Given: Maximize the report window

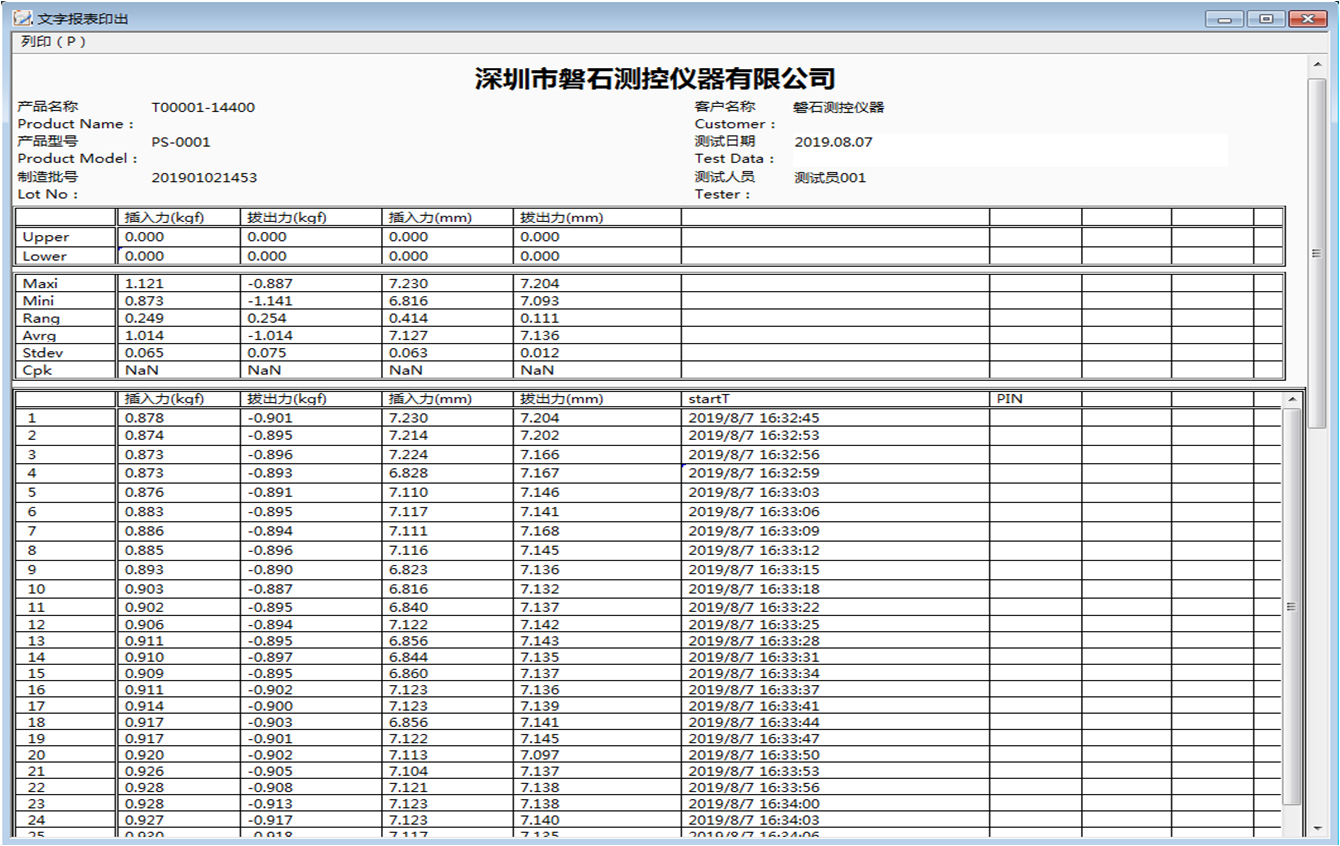Looking at the screenshot, I should click(1267, 19).
